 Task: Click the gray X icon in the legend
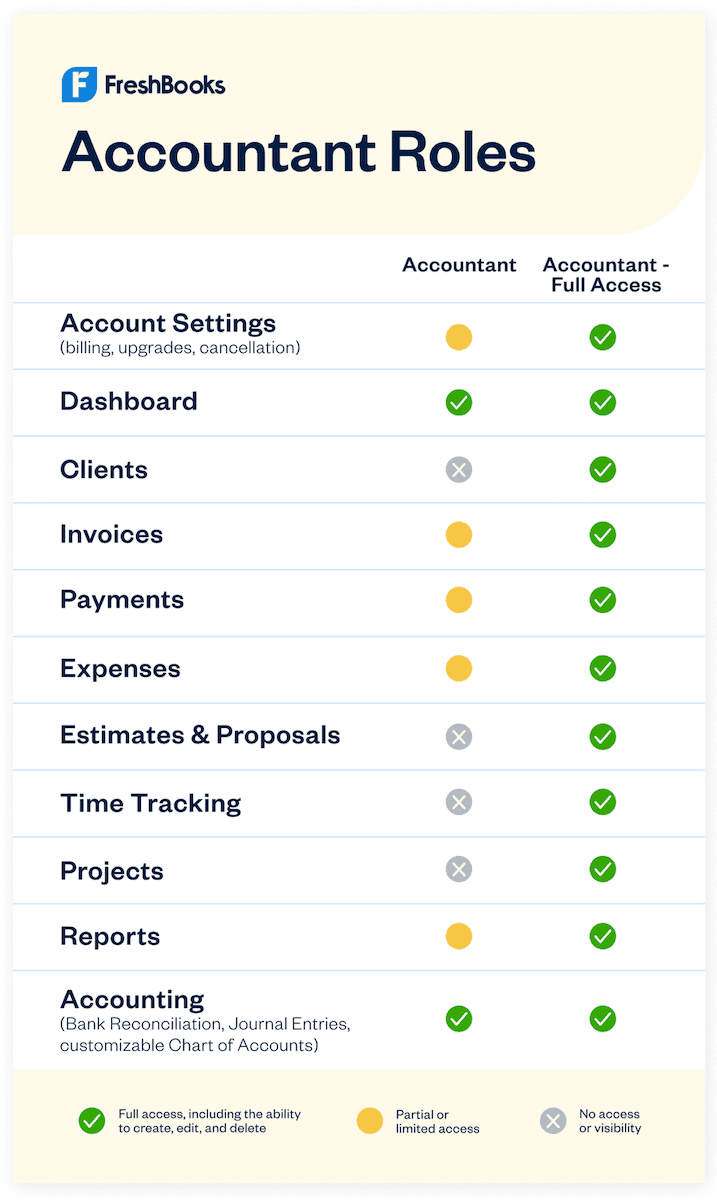pos(553,1121)
